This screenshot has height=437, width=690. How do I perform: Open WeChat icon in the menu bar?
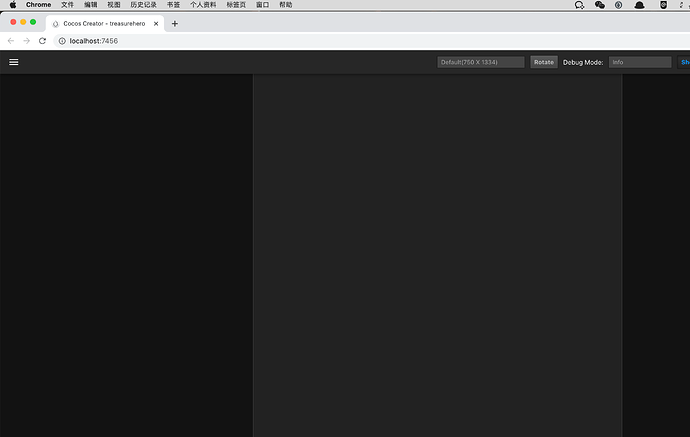[599, 5]
